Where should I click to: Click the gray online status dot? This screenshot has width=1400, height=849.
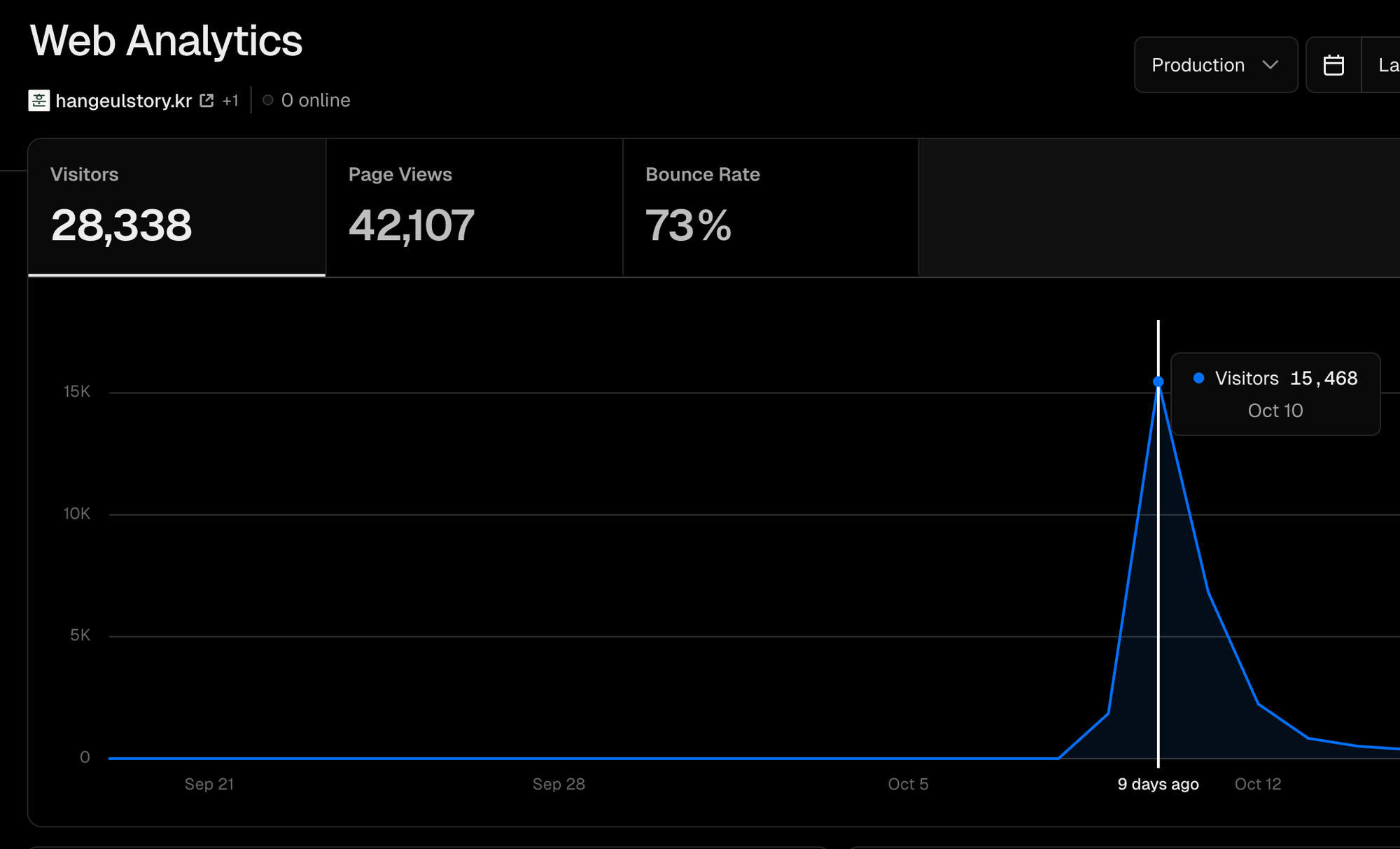coord(267,100)
